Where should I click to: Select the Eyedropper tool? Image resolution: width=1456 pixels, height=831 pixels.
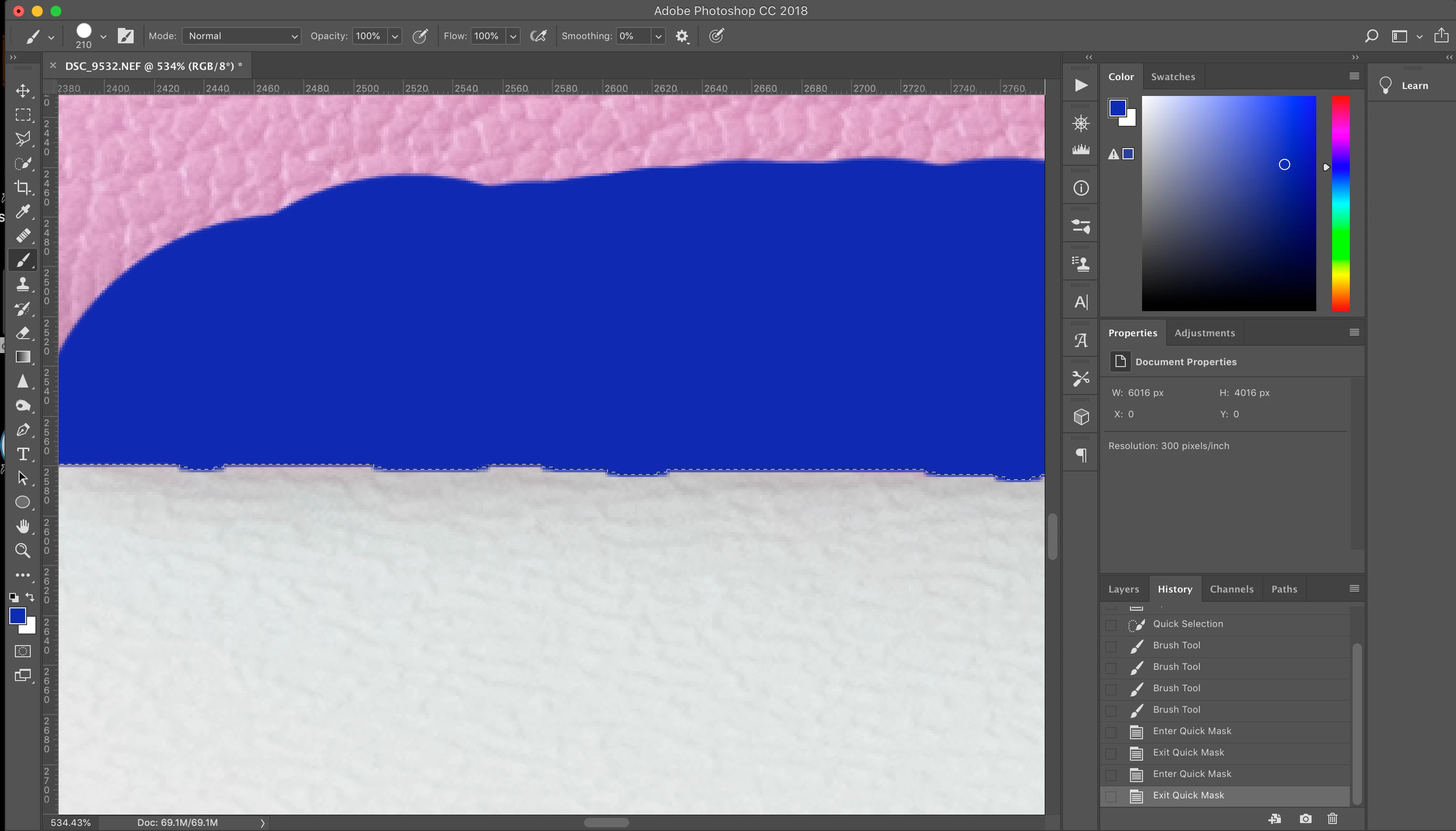pyautogui.click(x=23, y=212)
